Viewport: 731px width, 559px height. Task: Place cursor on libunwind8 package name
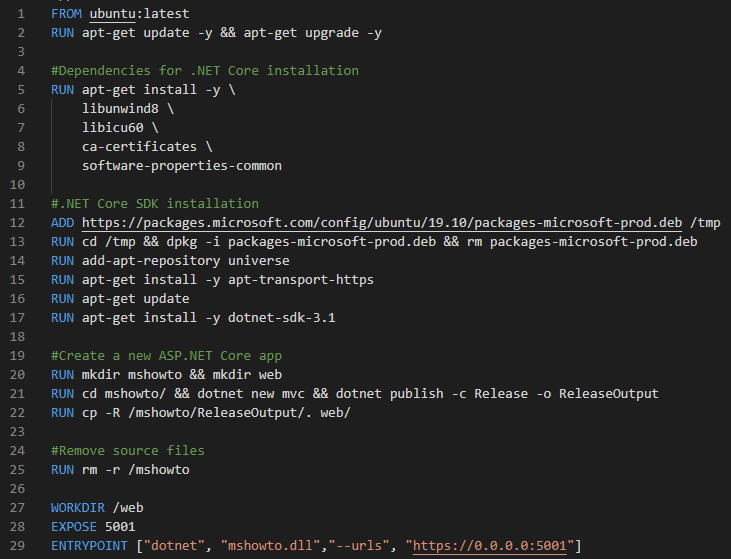pyautogui.click(x=120, y=109)
